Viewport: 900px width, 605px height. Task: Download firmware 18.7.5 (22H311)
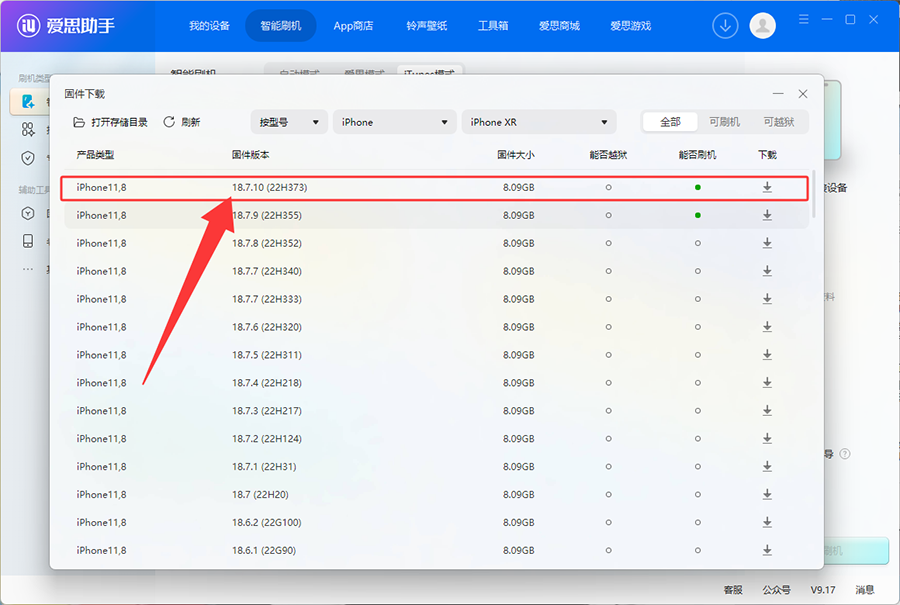(767, 355)
